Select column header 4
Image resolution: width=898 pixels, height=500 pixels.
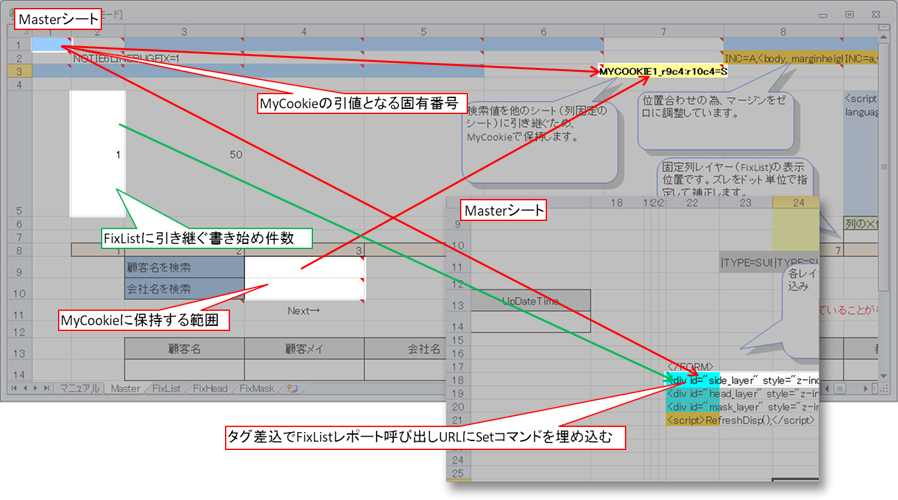[304, 32]
